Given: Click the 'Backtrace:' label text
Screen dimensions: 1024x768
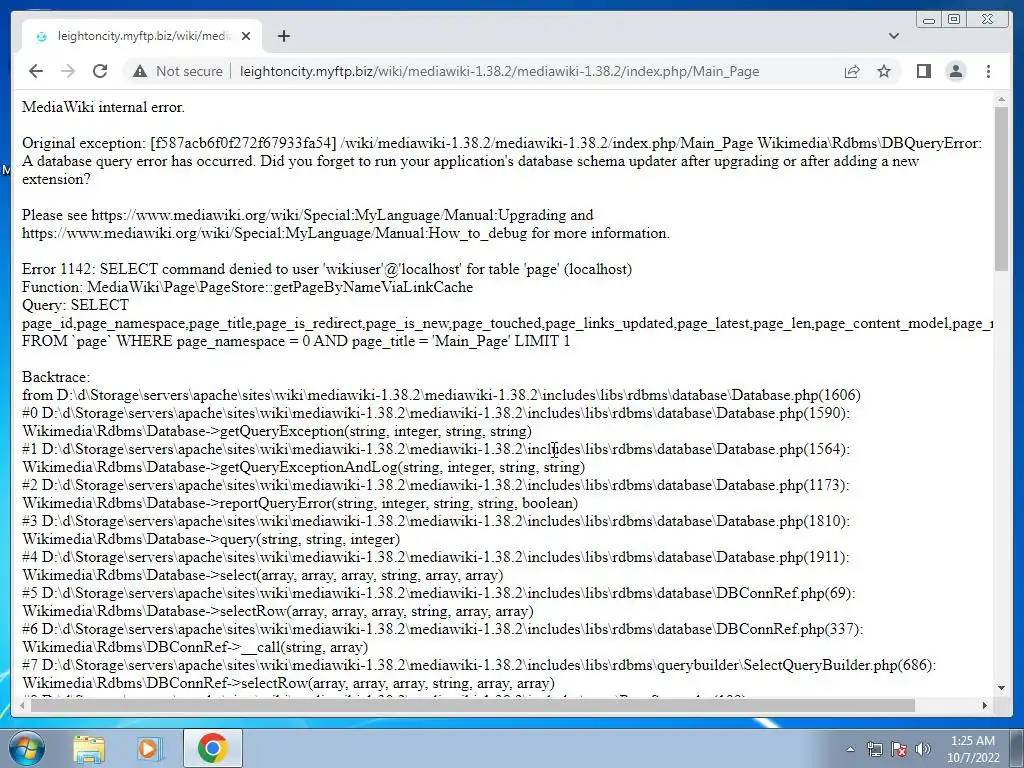Looking at the screenshot, I should (56, 377).
